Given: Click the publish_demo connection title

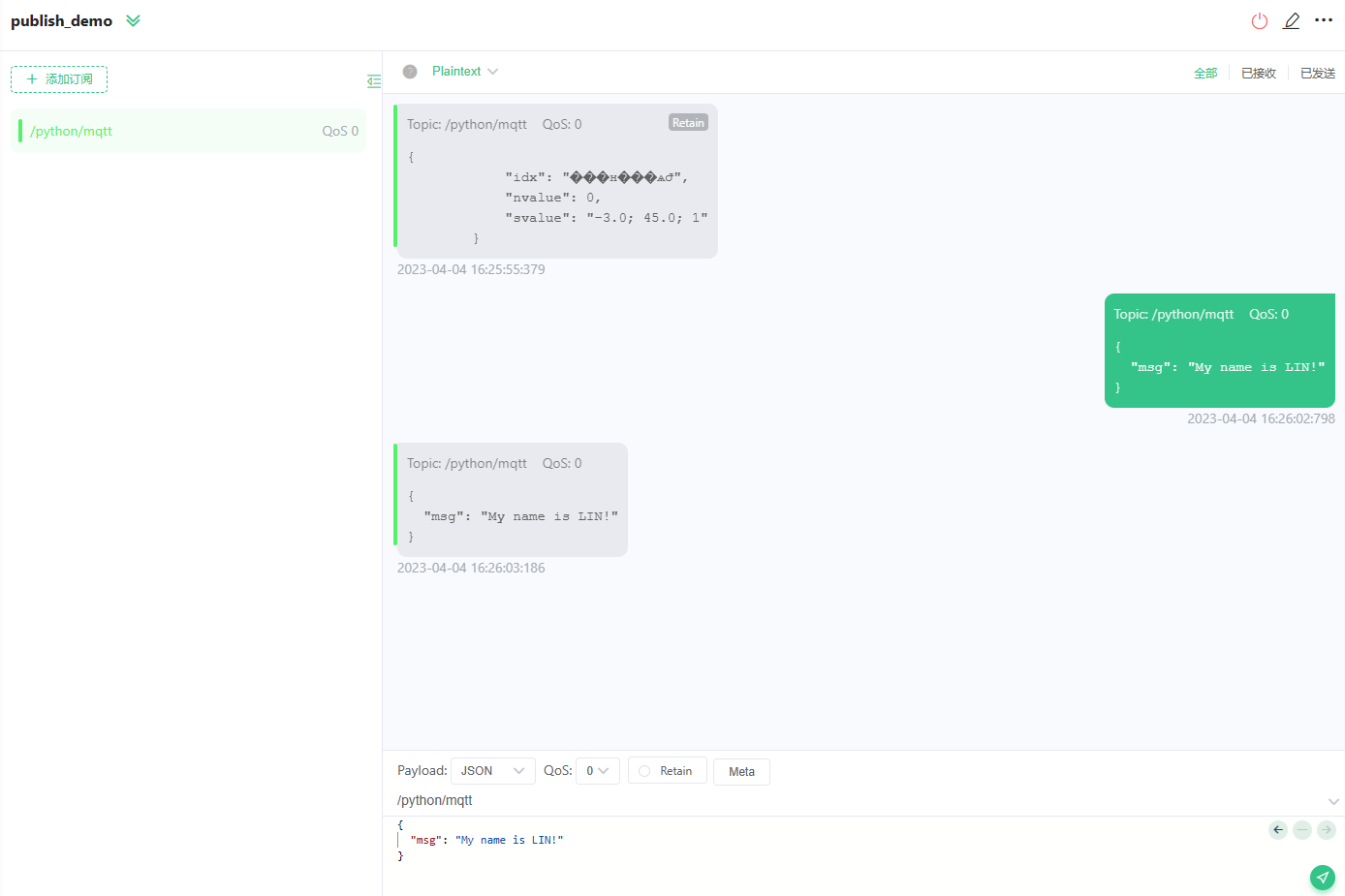Looking at the screenshot, I should coord(61,20).
